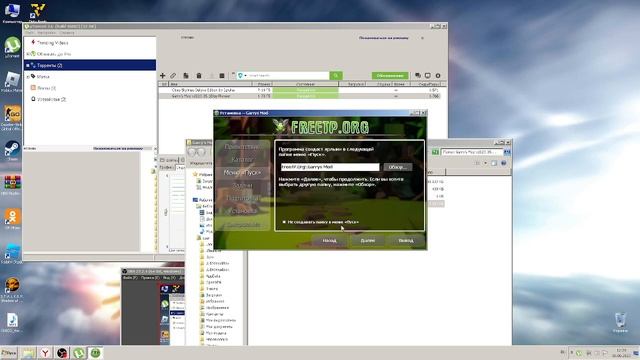This screenshot has width=640, height=360.
Task: Open the Компьютер desktop icon
Action: click(11, 12)
